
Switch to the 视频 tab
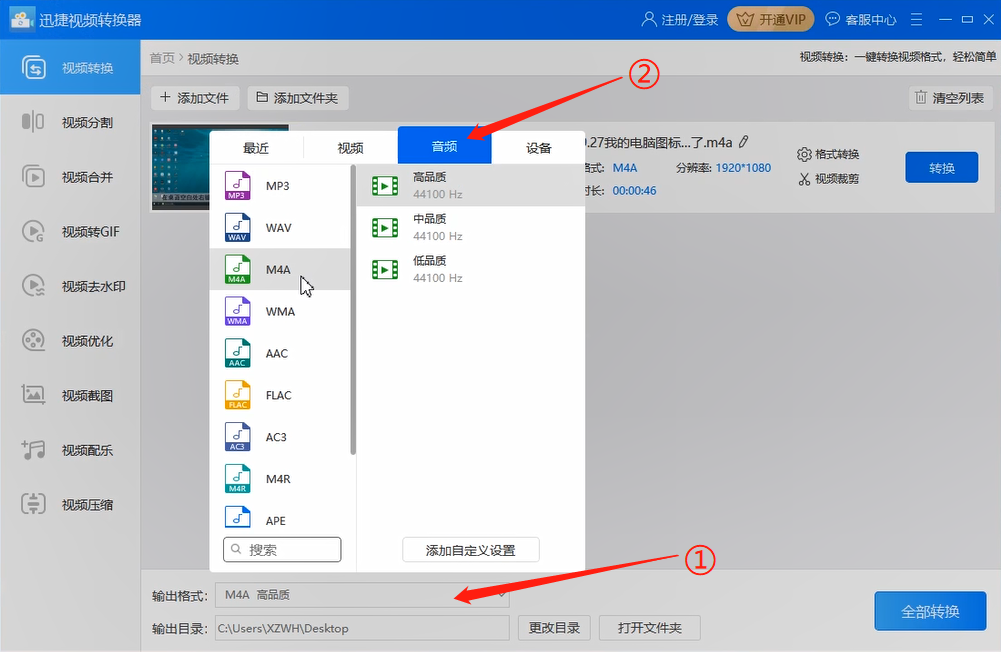(350, 146)
